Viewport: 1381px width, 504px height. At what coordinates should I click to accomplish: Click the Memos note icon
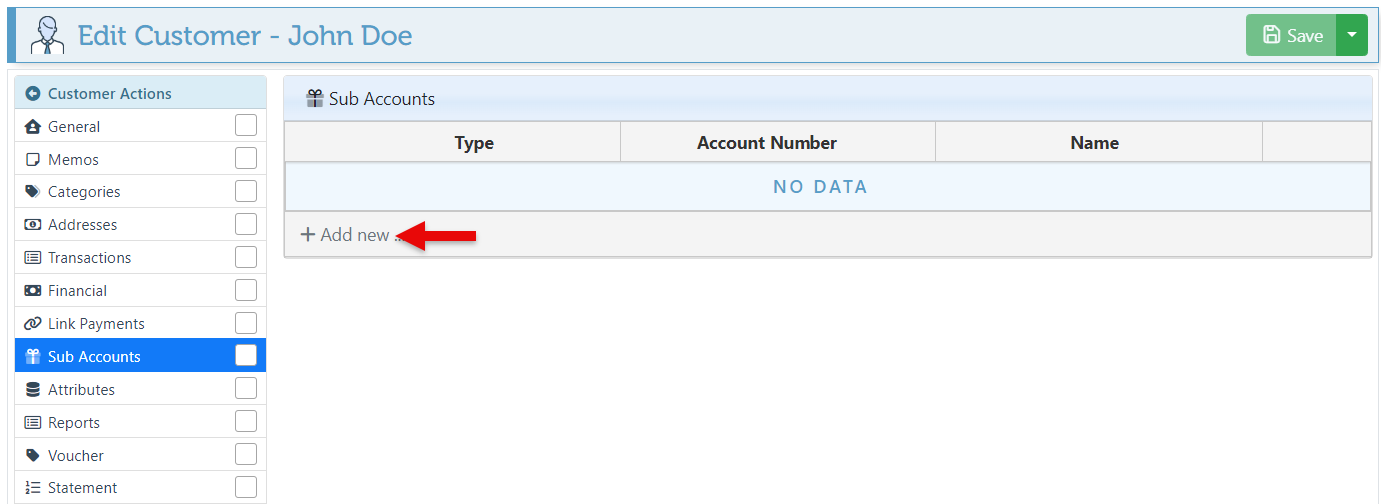(x=32, y=160)
